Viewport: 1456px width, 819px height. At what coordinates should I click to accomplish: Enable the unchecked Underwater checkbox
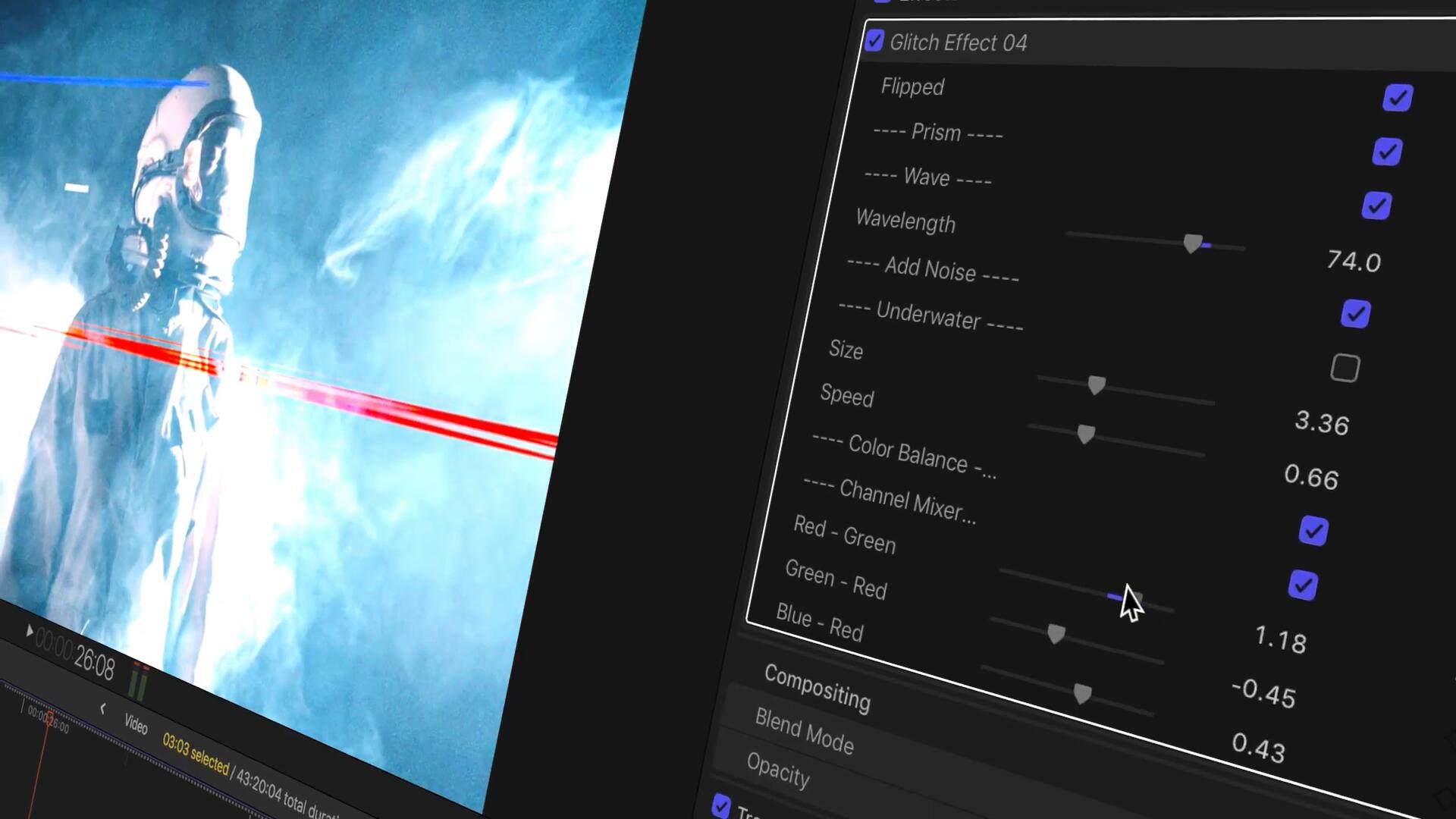click(x=1345, y=369)
